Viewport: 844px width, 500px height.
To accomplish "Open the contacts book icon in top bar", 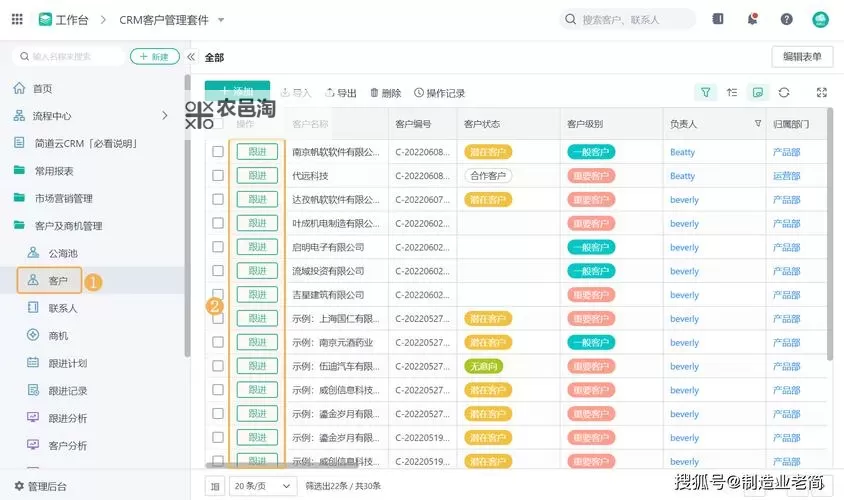I will pyautogui.click(x=718, y=19).
